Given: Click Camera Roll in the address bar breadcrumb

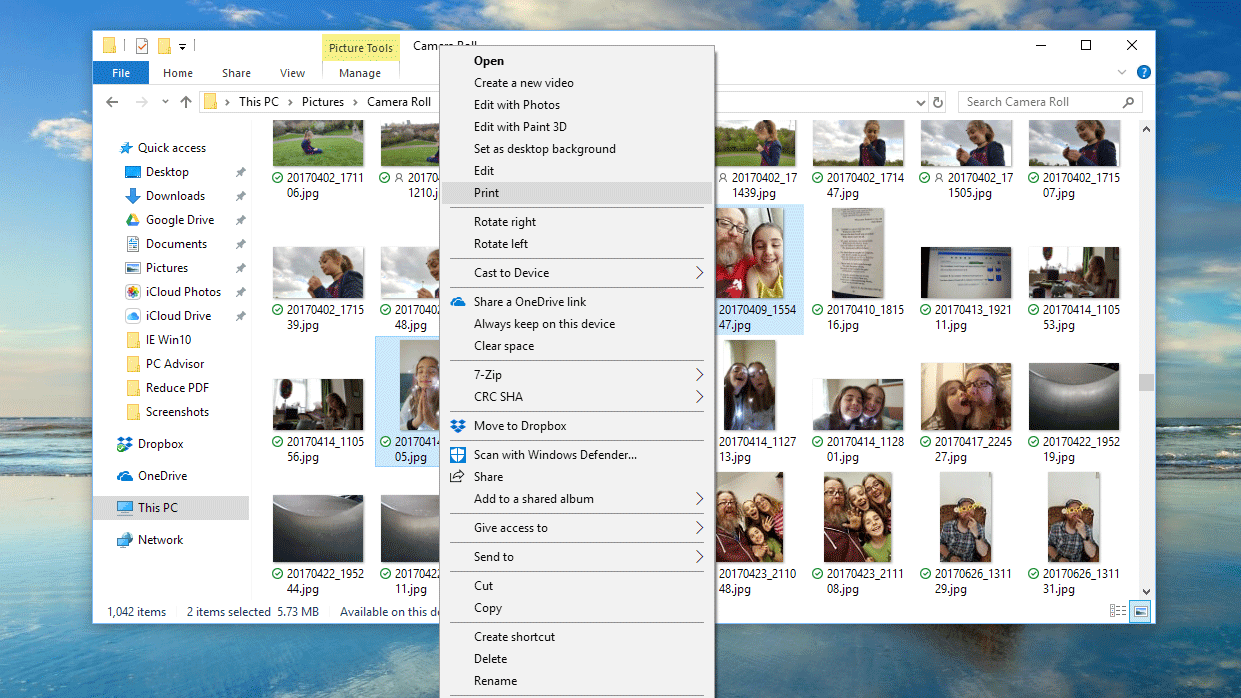Looking at the screenshot, I should pyautogui.click(x=399, y=102).
